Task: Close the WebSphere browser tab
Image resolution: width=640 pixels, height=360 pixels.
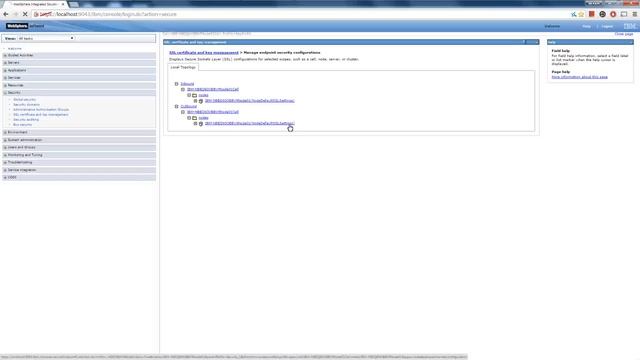Action: 63,4
